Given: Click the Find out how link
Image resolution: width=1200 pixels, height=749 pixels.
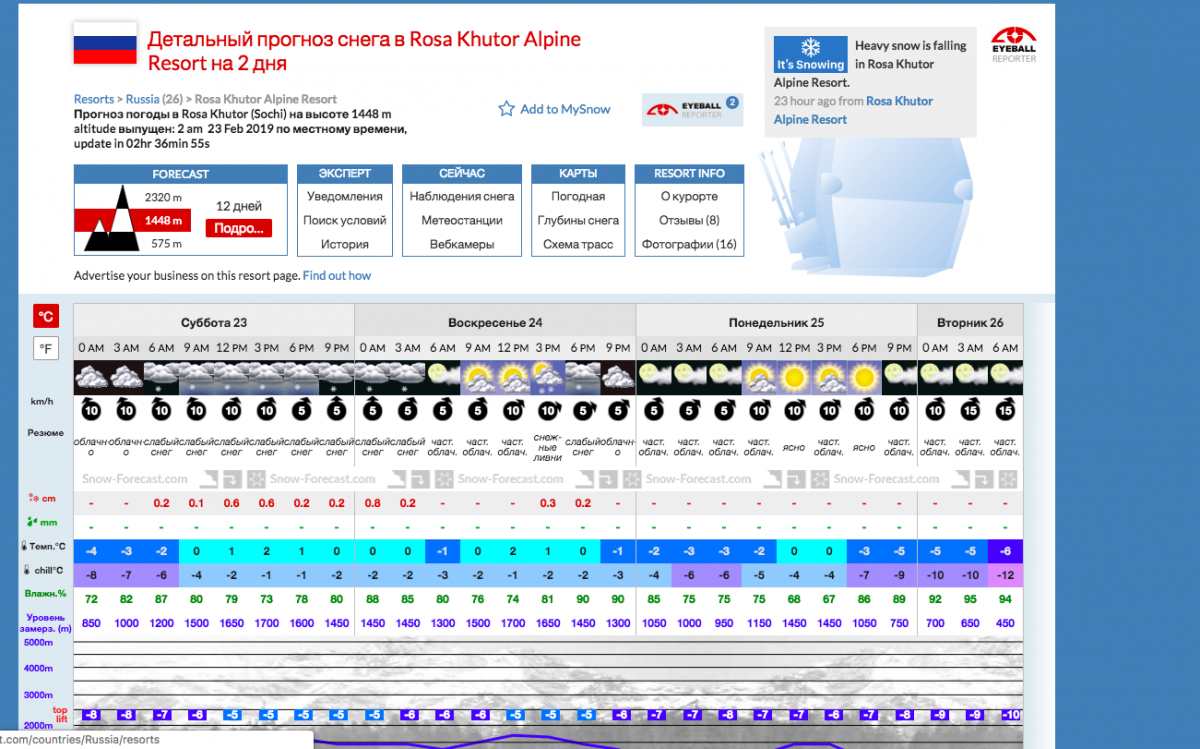Looking at the screenshot, I should [337, 276].
